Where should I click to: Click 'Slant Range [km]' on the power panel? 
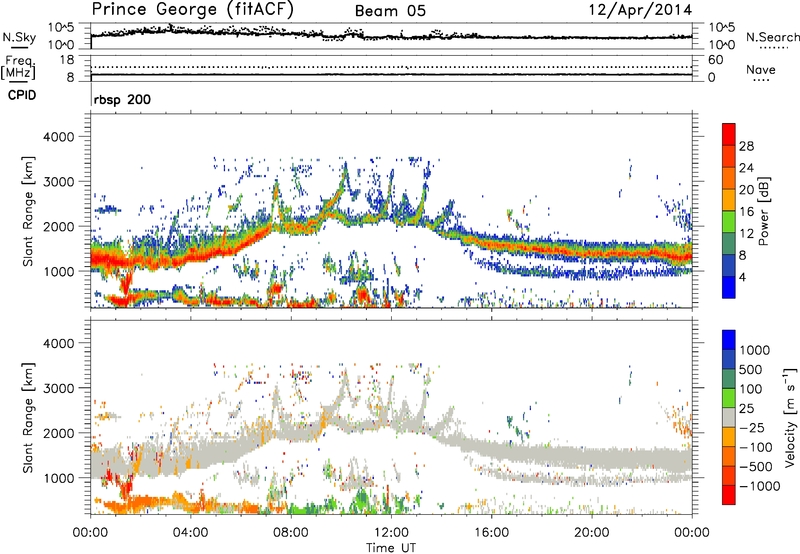28,211
